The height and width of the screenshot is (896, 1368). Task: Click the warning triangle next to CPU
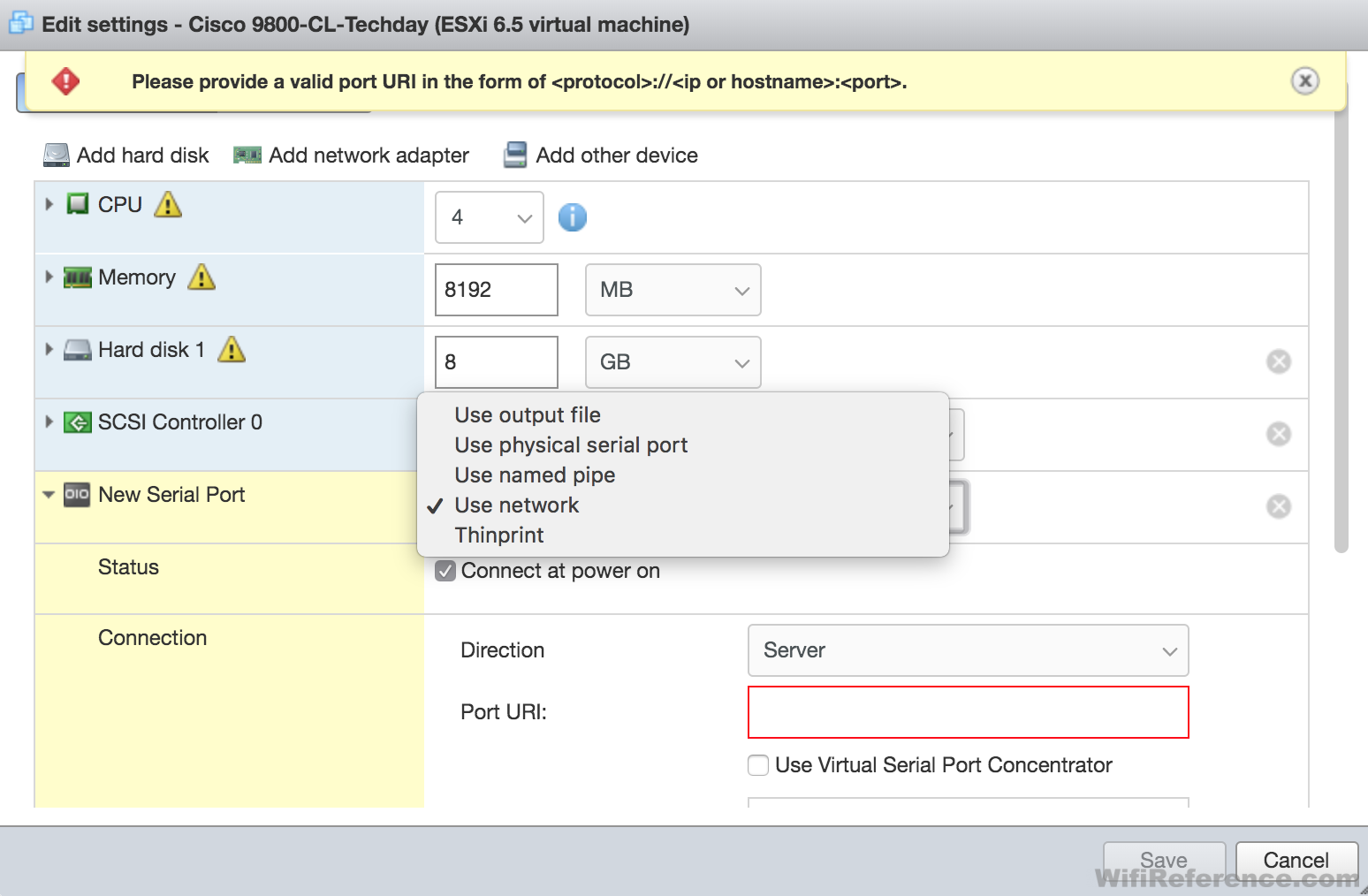(x=168, y=204)
